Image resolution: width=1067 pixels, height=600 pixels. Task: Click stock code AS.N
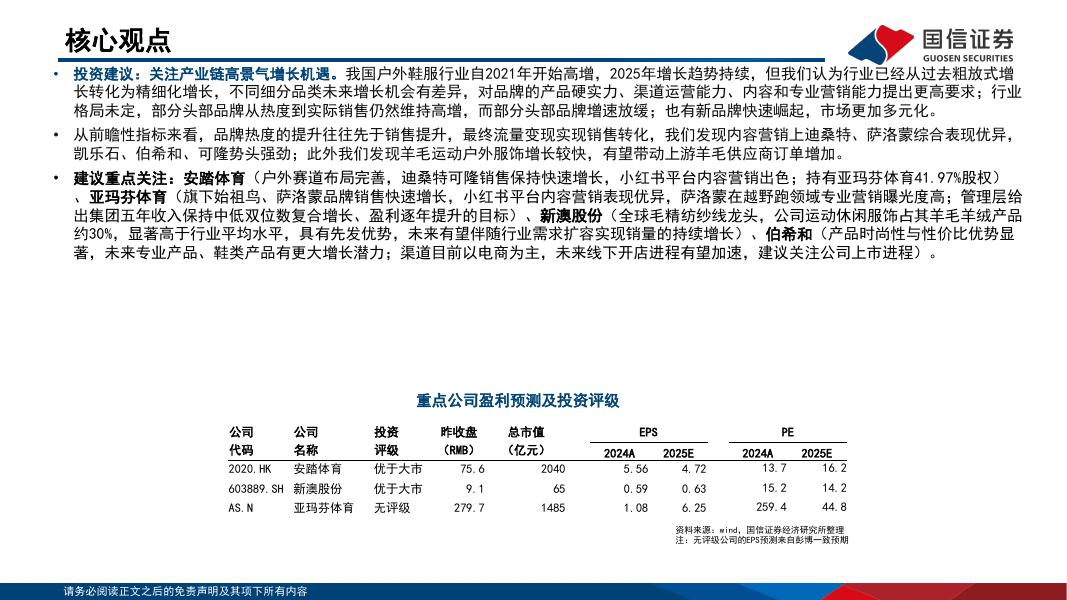click(241, 508)
